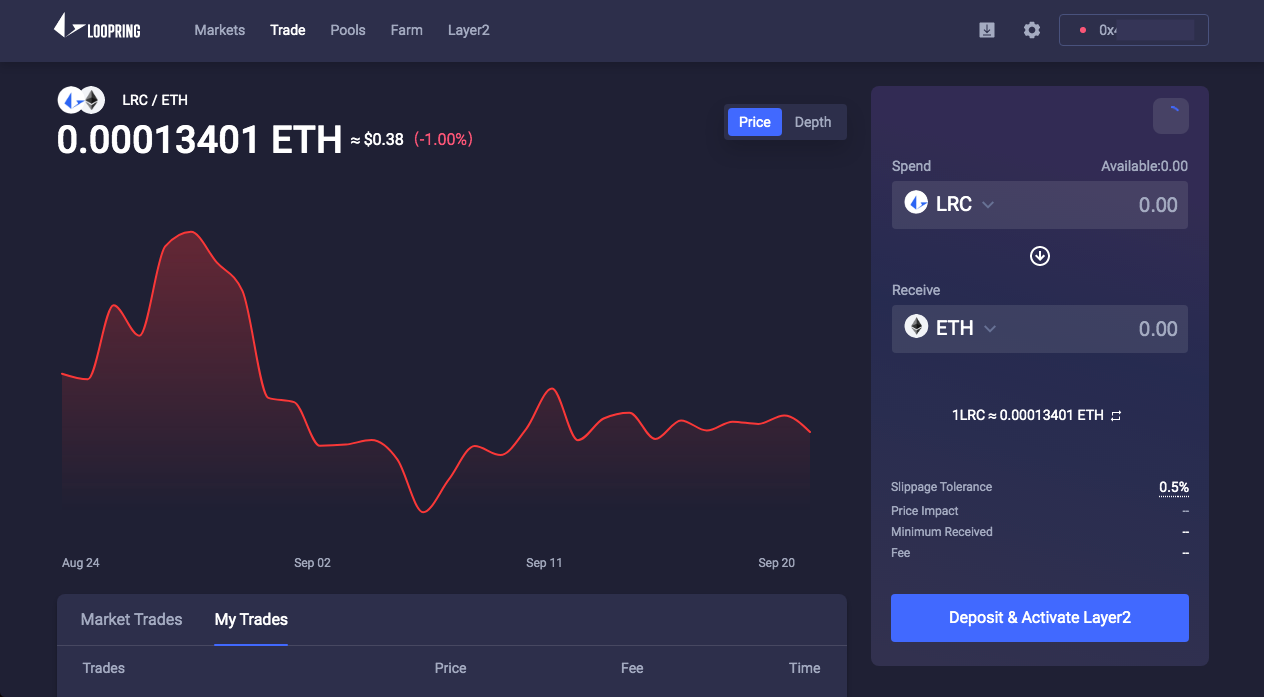
Task: Switch to Market Trades tab
Action: coord(132,619)
